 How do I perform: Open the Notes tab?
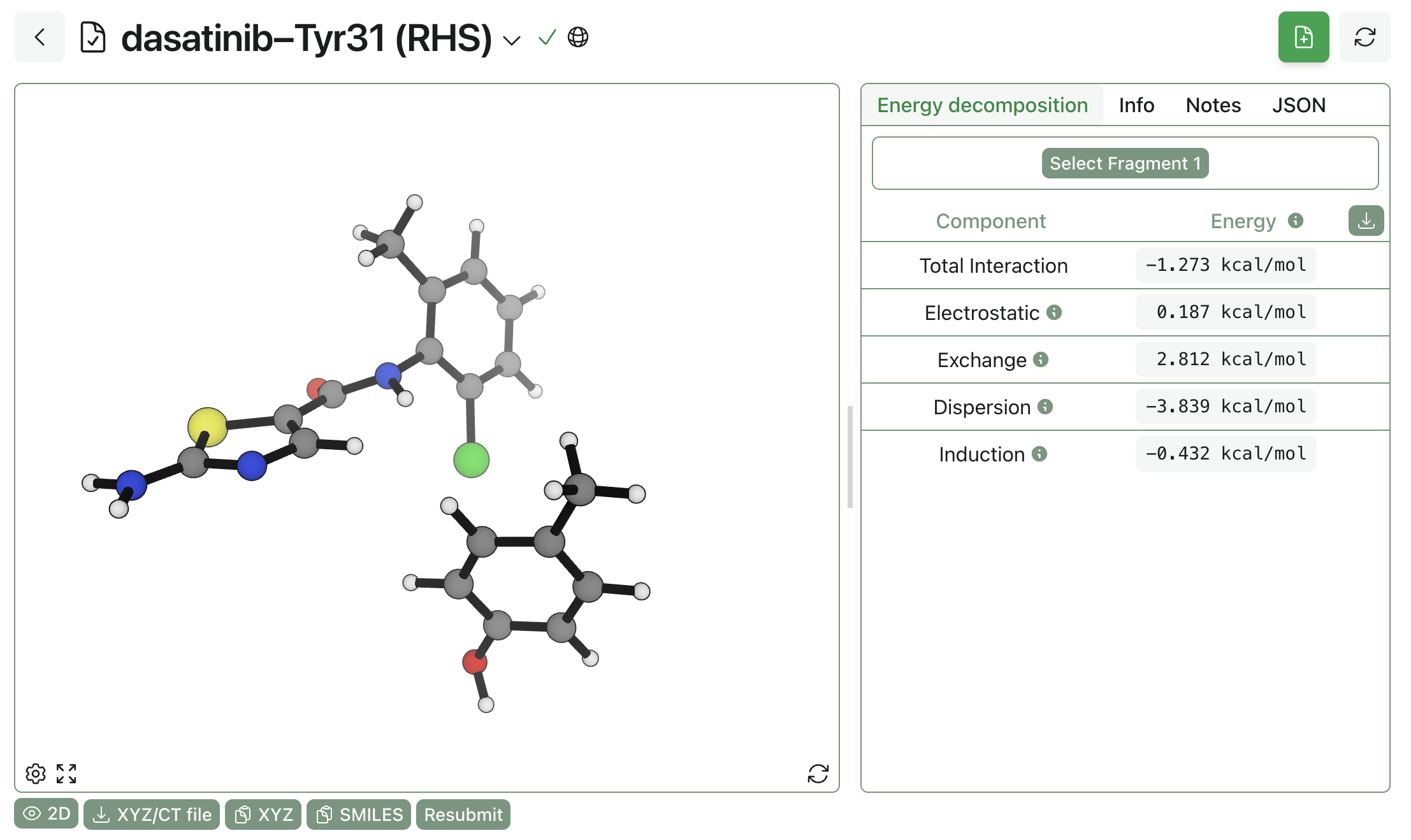tap(1213, 105)
